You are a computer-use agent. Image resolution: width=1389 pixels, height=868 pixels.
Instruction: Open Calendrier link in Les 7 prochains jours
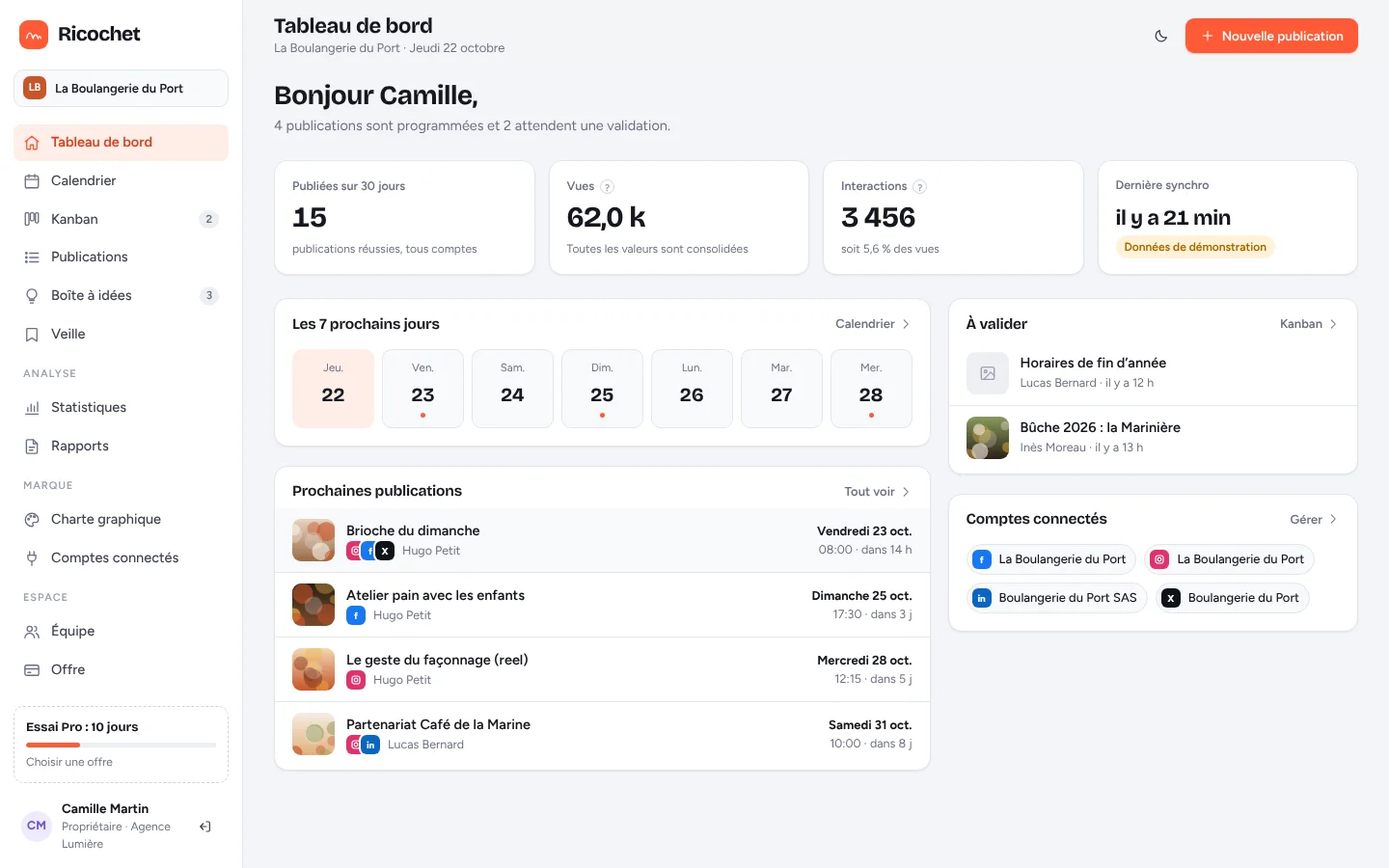872,324
